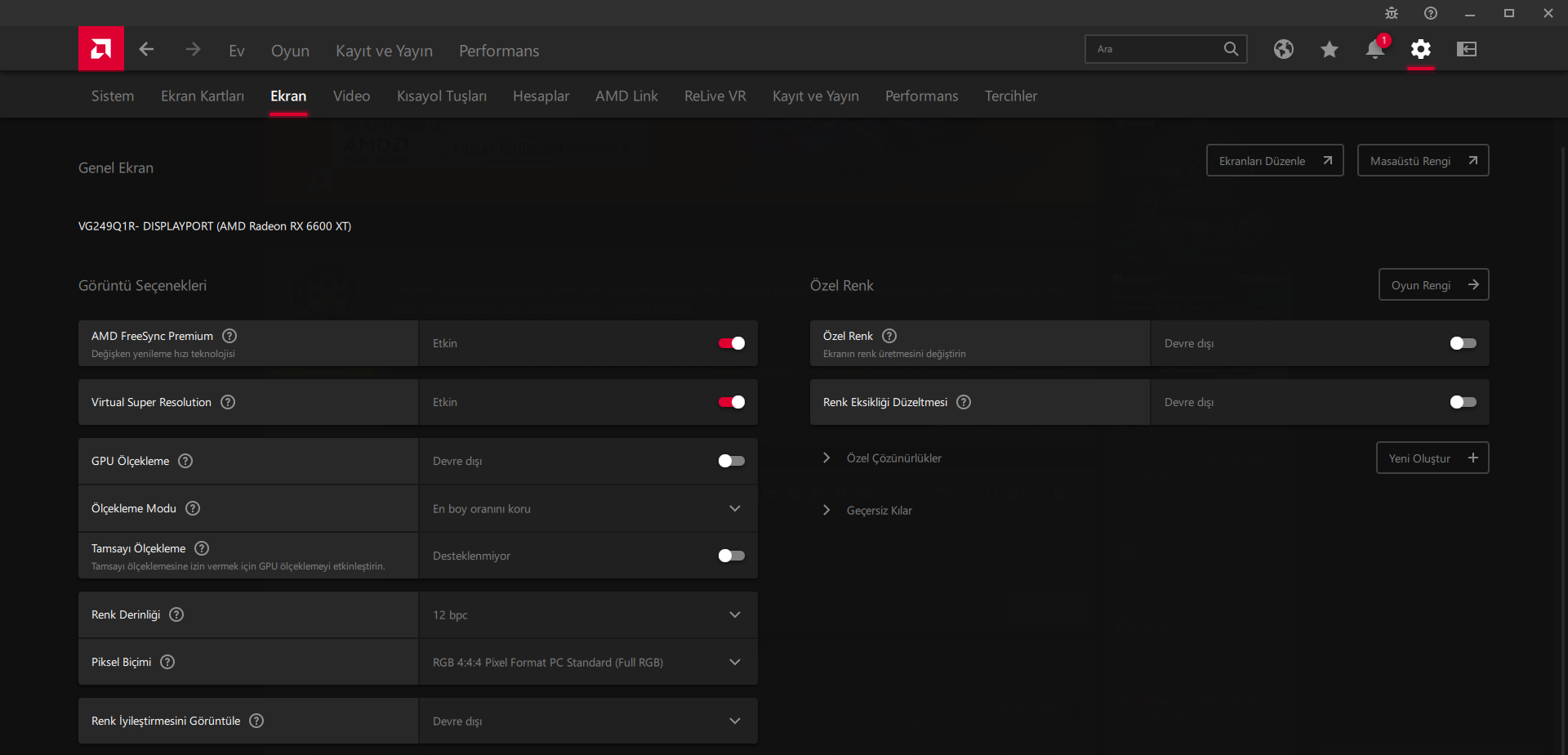Switch to Hesaplar tab
The image size is (1568, 755).
pos(541,96)
